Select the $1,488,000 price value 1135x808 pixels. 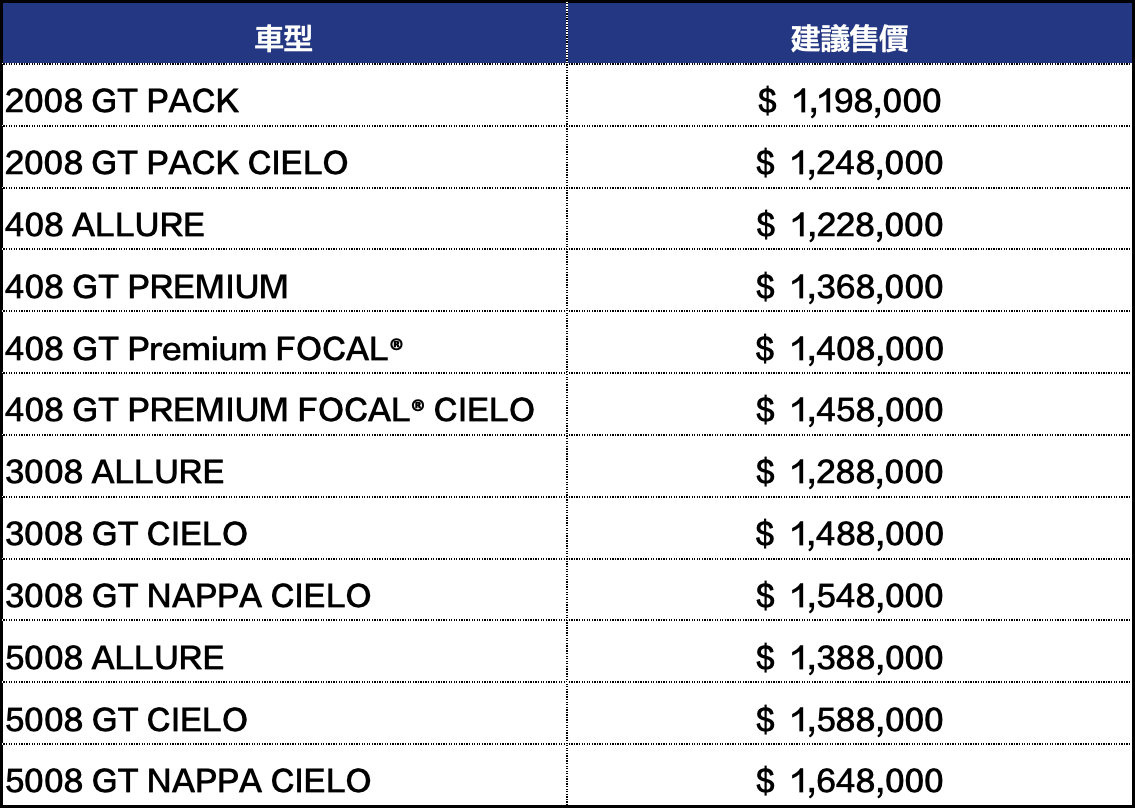[x=849, y=534]
